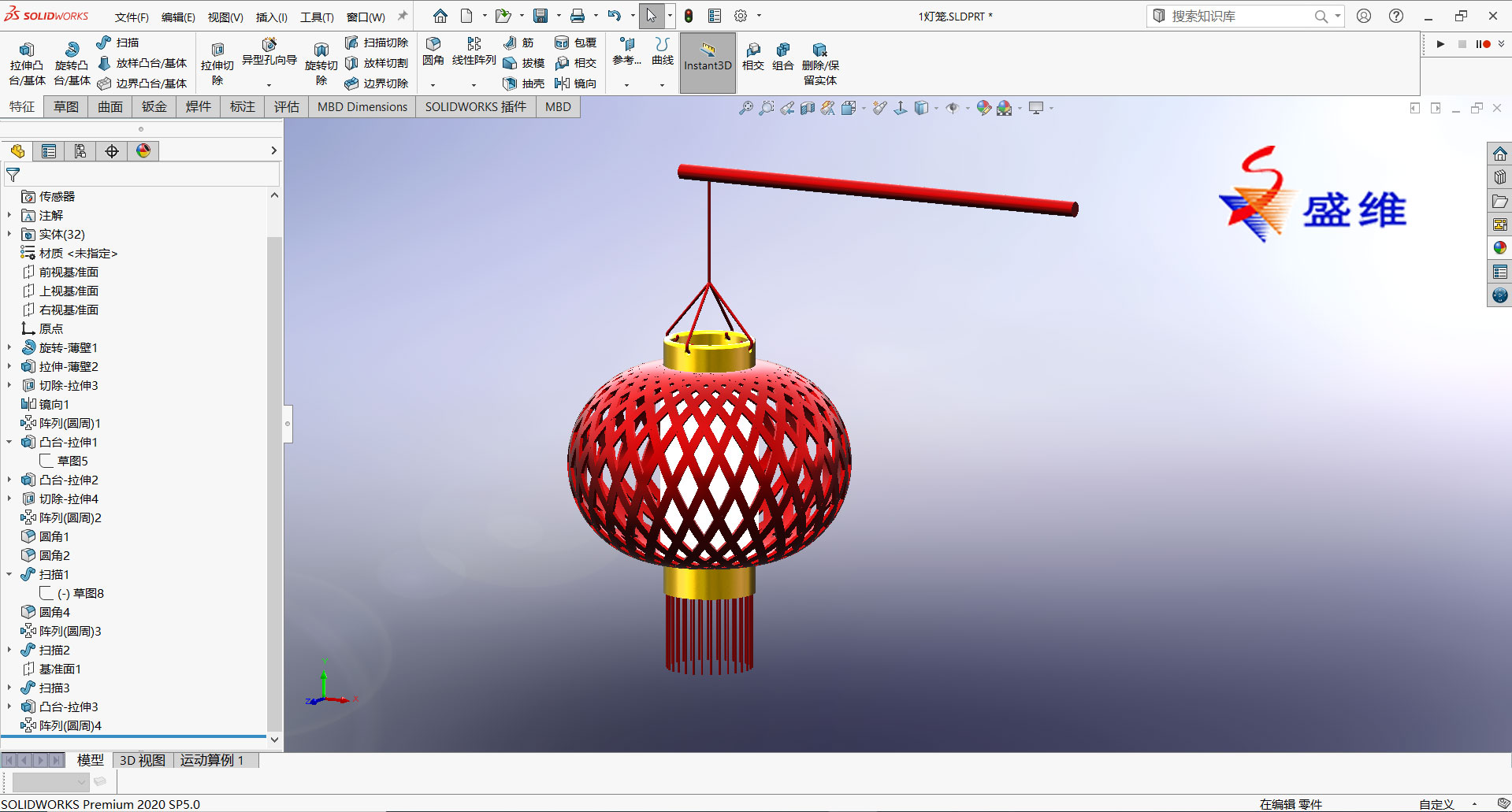Click the 模型 bottom tab

point(91,760)
